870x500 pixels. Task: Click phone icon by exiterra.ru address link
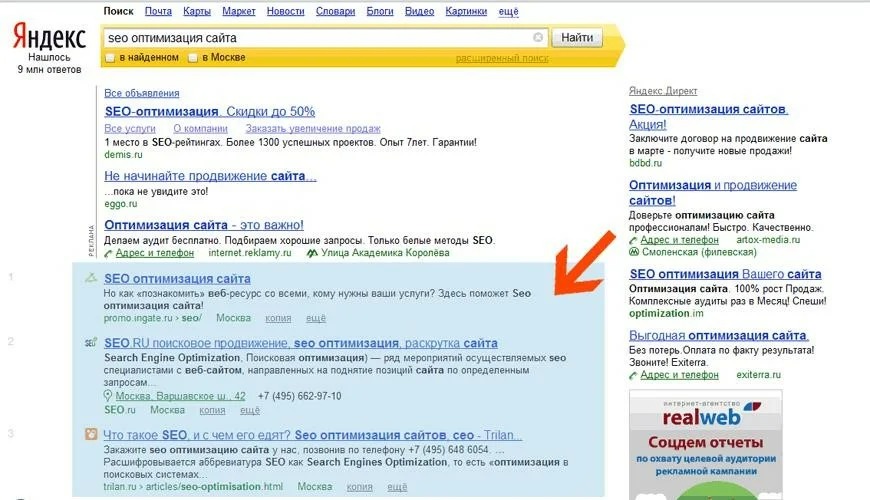(x=633, y=376)
